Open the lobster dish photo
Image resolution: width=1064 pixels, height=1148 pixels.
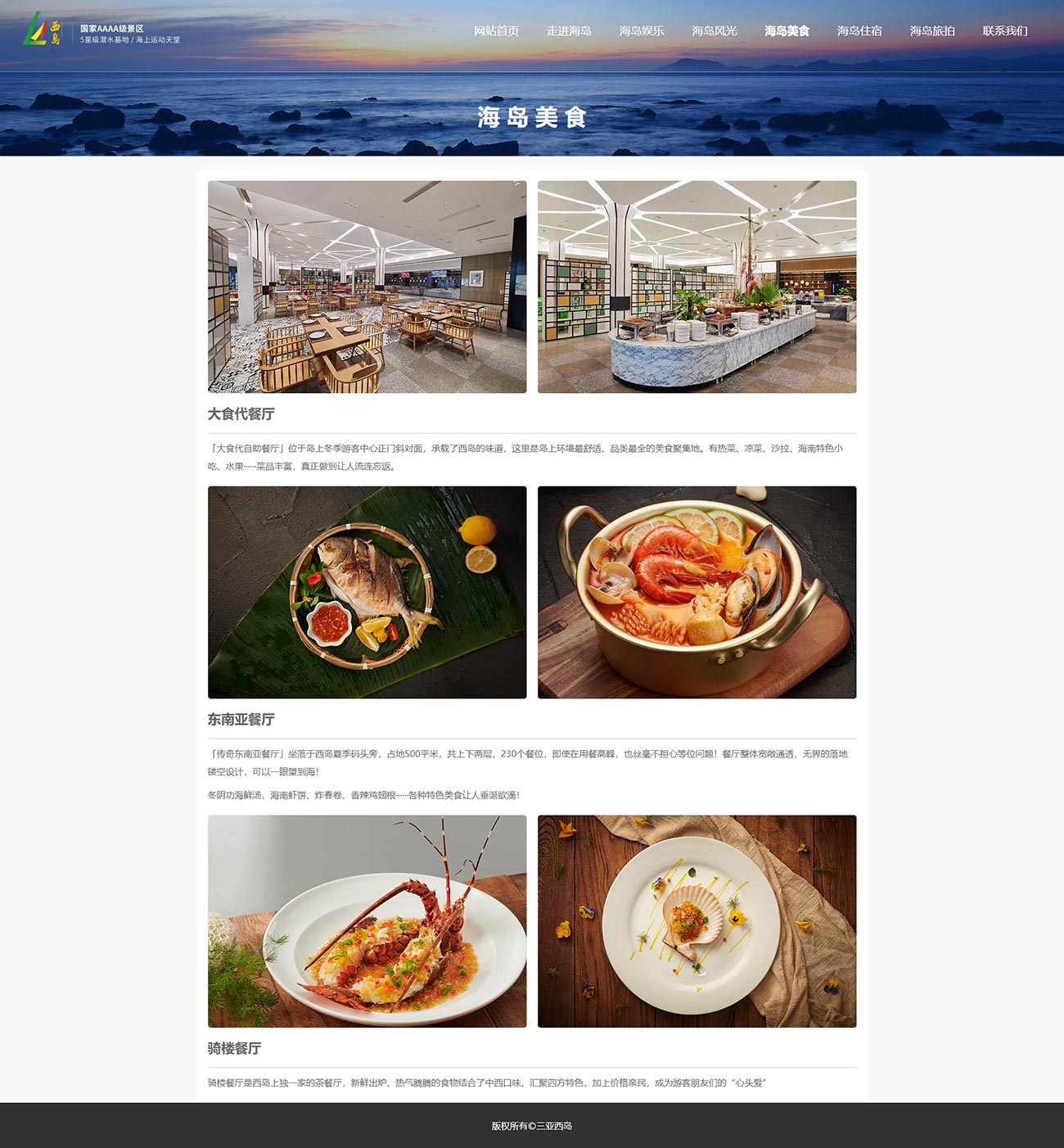click(367, 921)
